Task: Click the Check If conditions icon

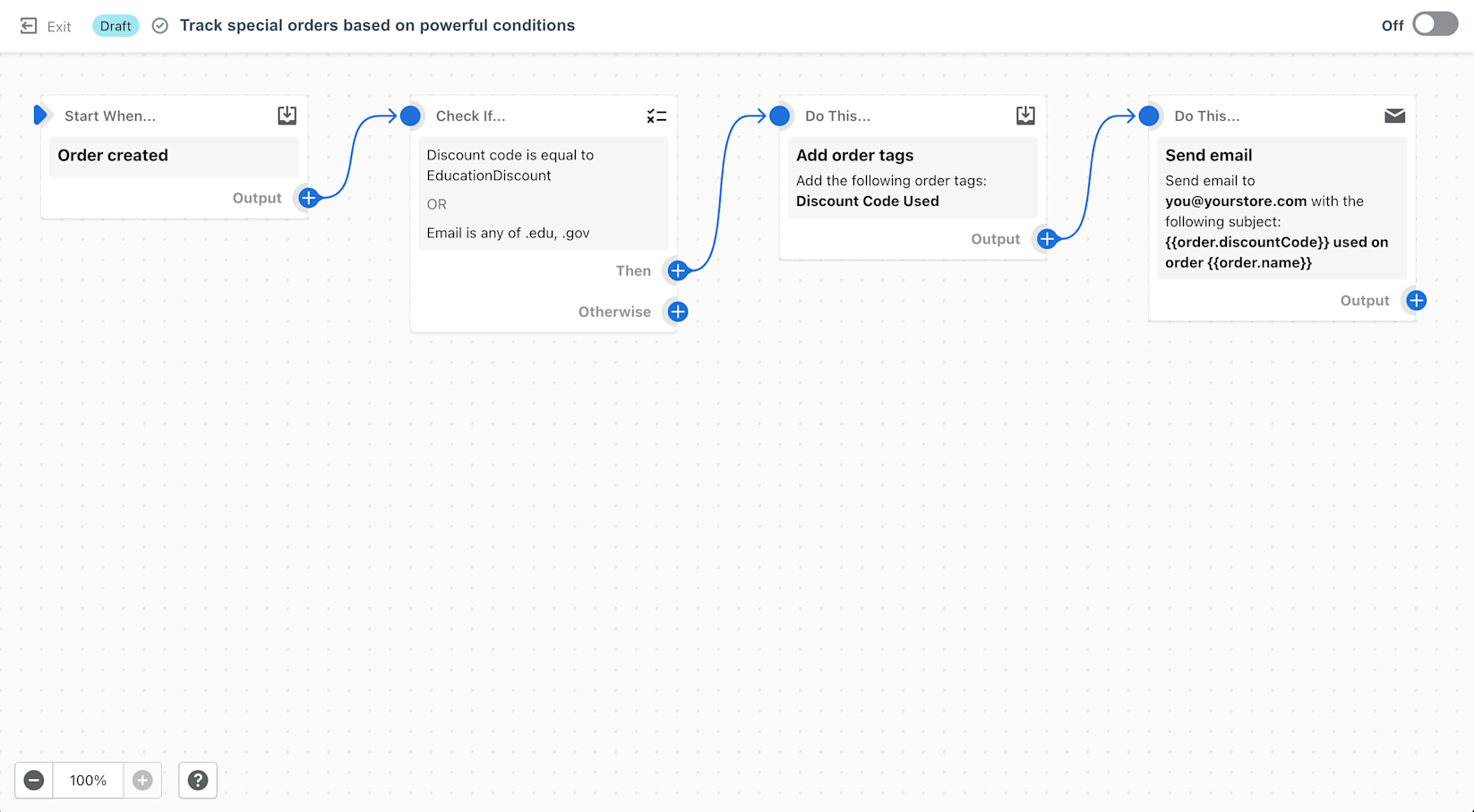Action: point(656,116)
